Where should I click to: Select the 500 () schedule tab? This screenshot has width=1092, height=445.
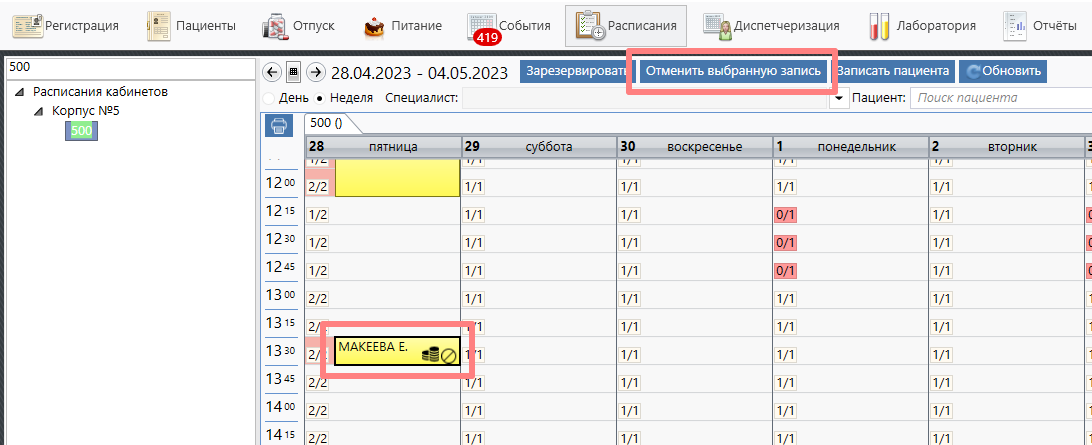coord(326,123)
